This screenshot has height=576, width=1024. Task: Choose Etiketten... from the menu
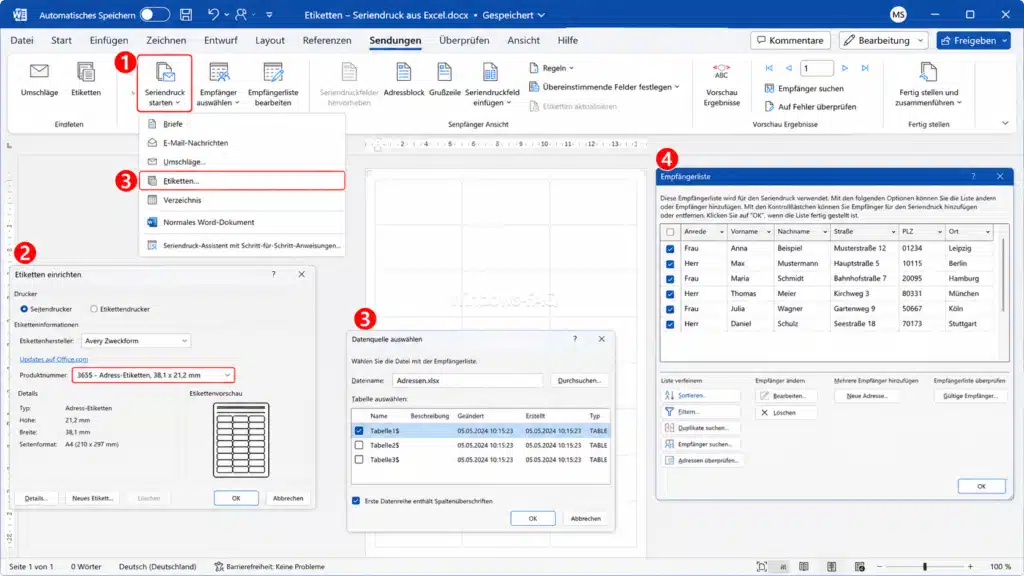(x=242, y=181)
